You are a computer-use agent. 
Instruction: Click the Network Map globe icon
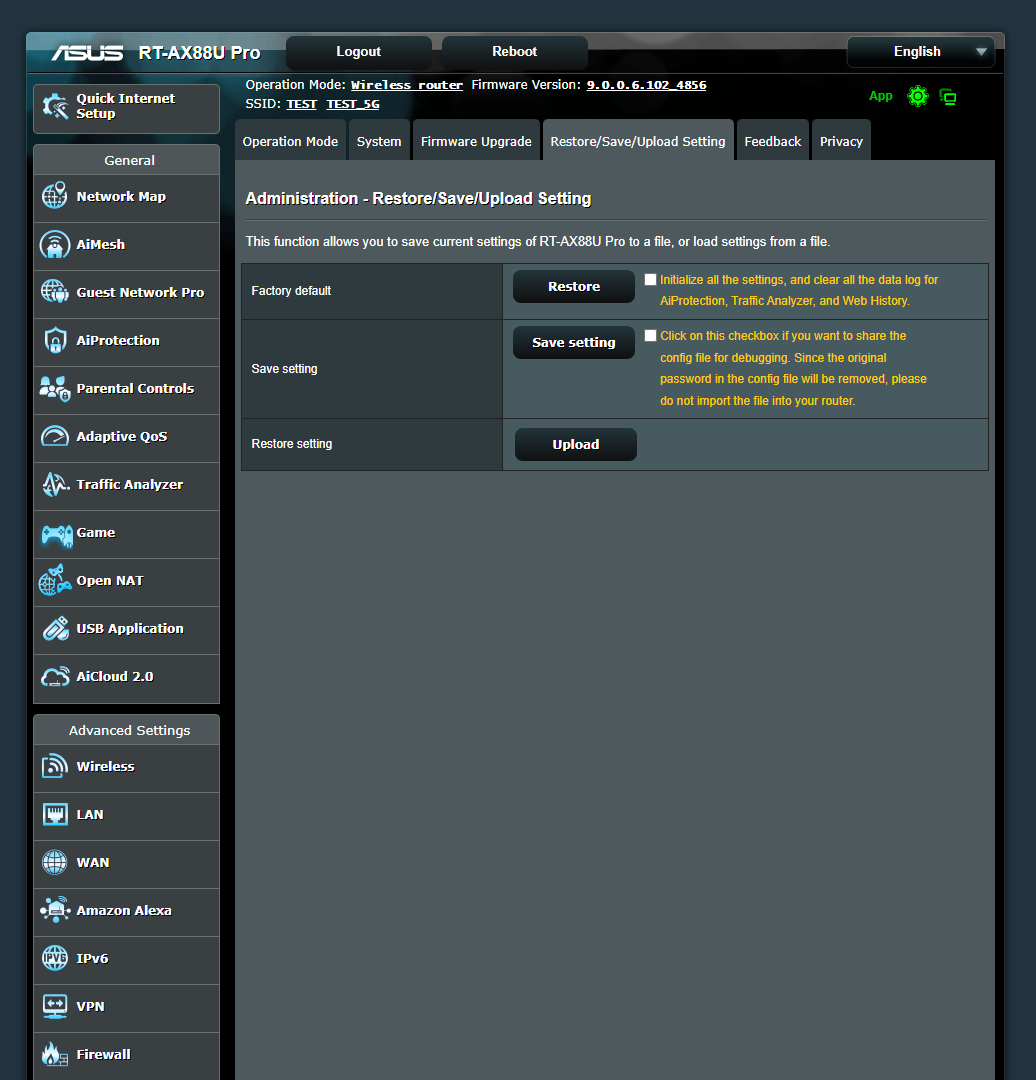[x=54, y=196]
